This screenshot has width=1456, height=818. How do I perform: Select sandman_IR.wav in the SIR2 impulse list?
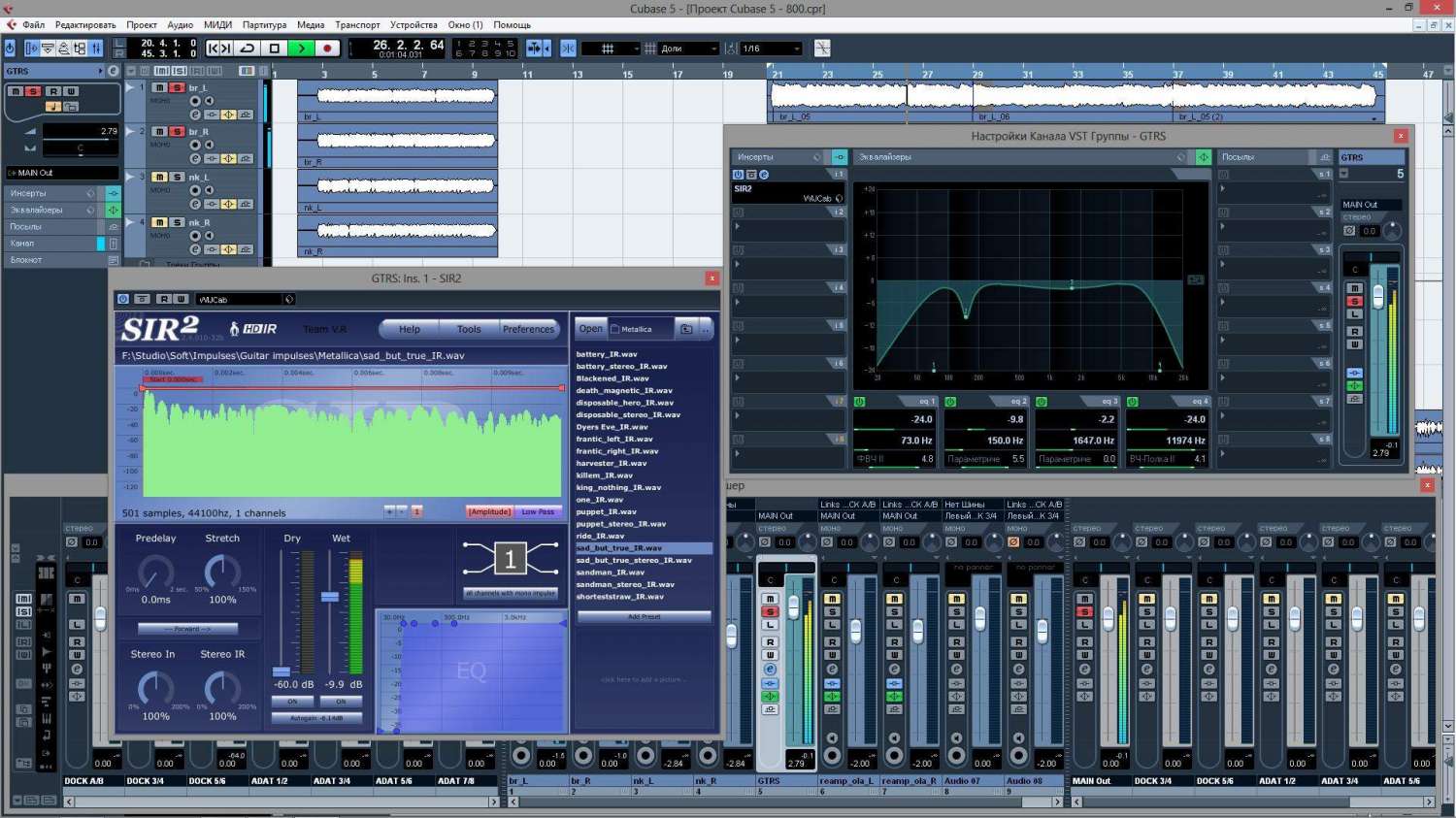coord(611,573)
